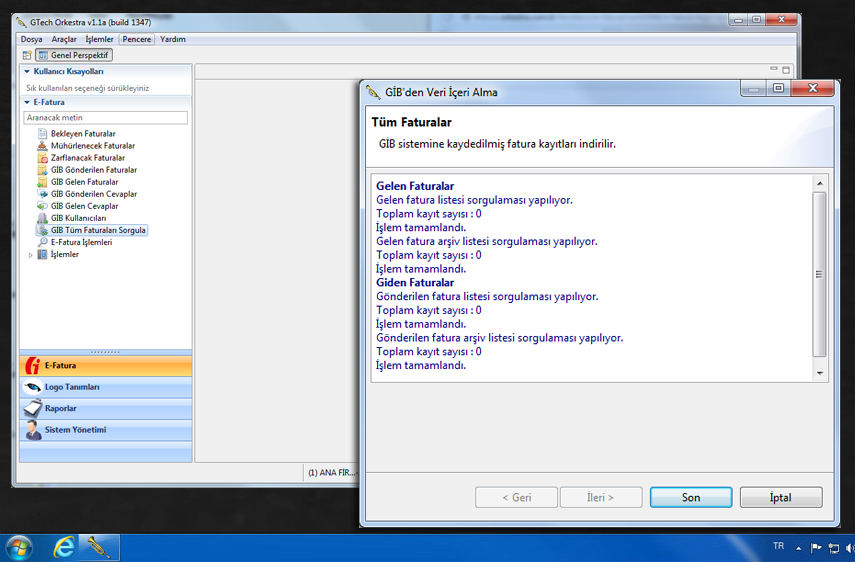Click the Son button in dialog
Image resolution: width=855 pixels, height=562 pixels.
point(691,497)
